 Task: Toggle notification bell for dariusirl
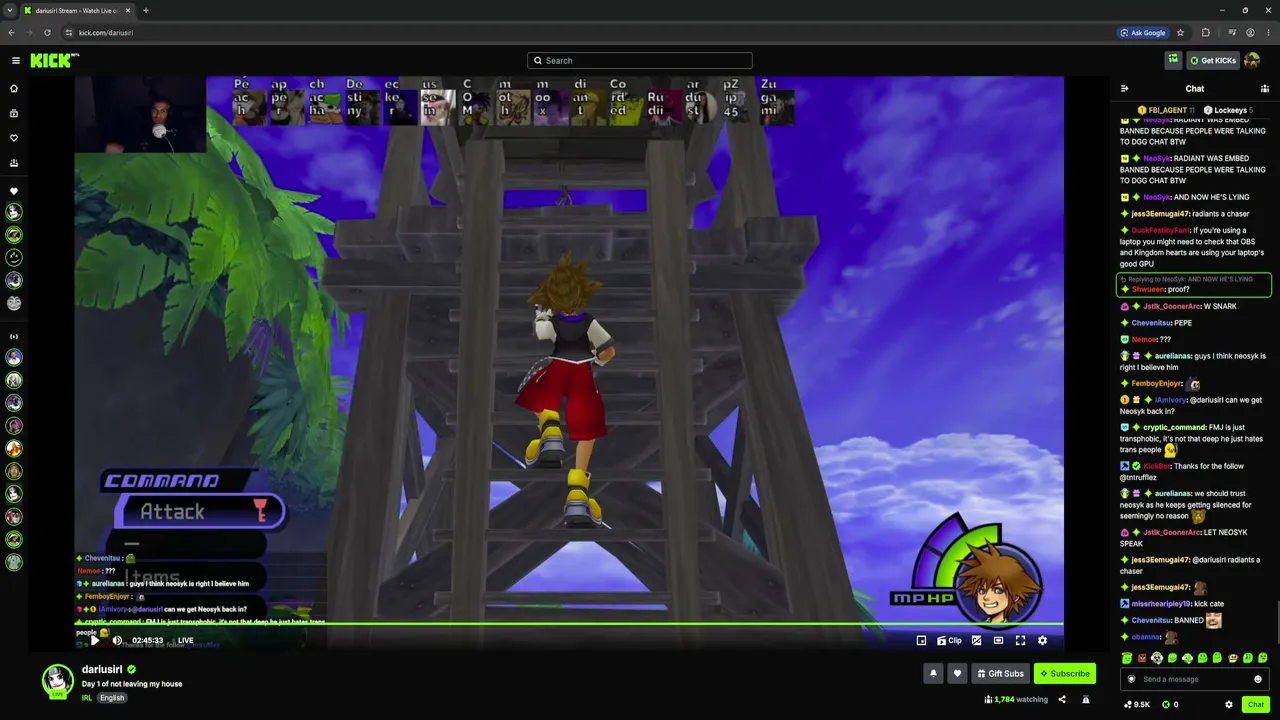point(933,674)
